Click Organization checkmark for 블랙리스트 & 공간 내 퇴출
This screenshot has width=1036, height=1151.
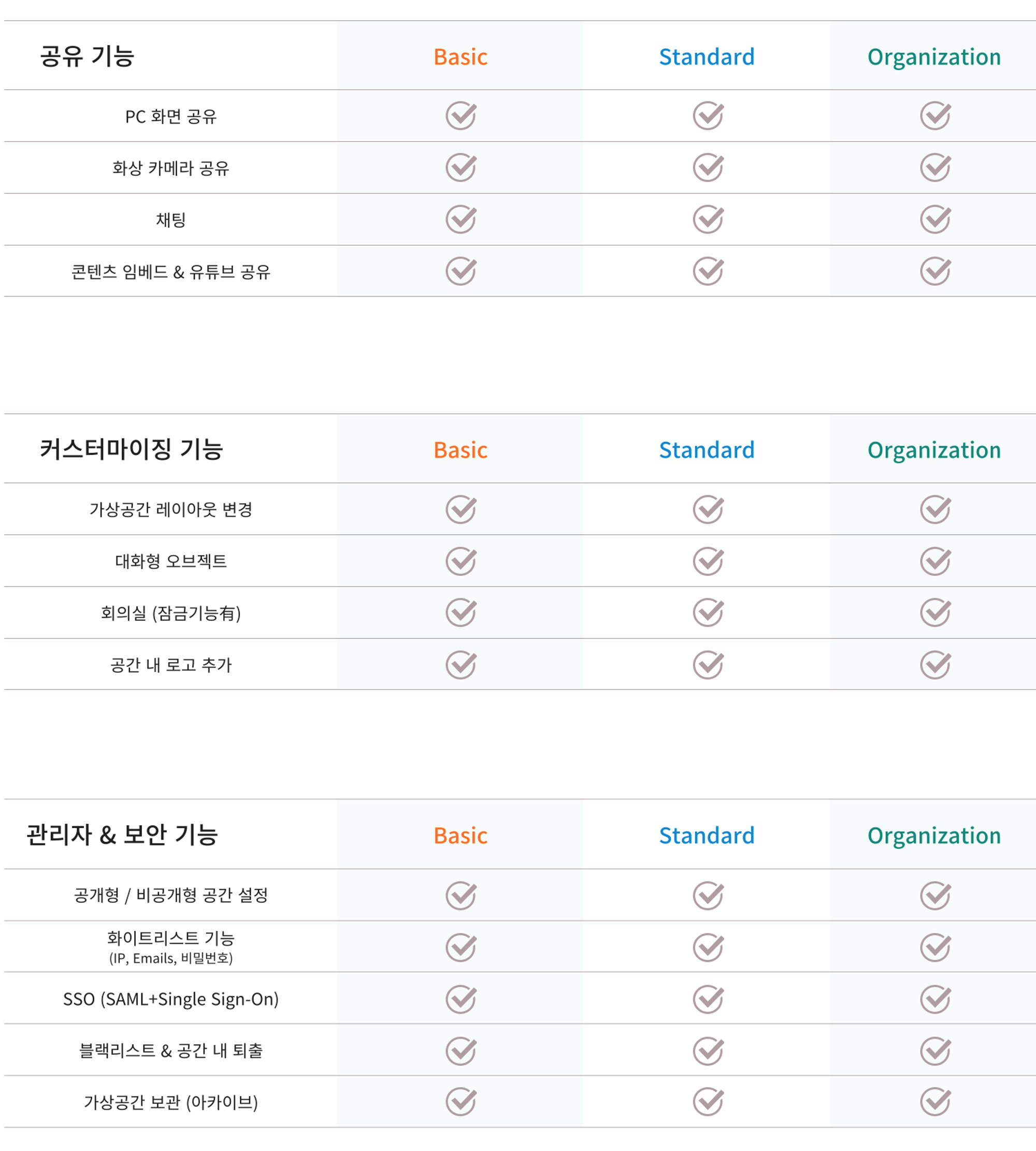pos(934,1051)
